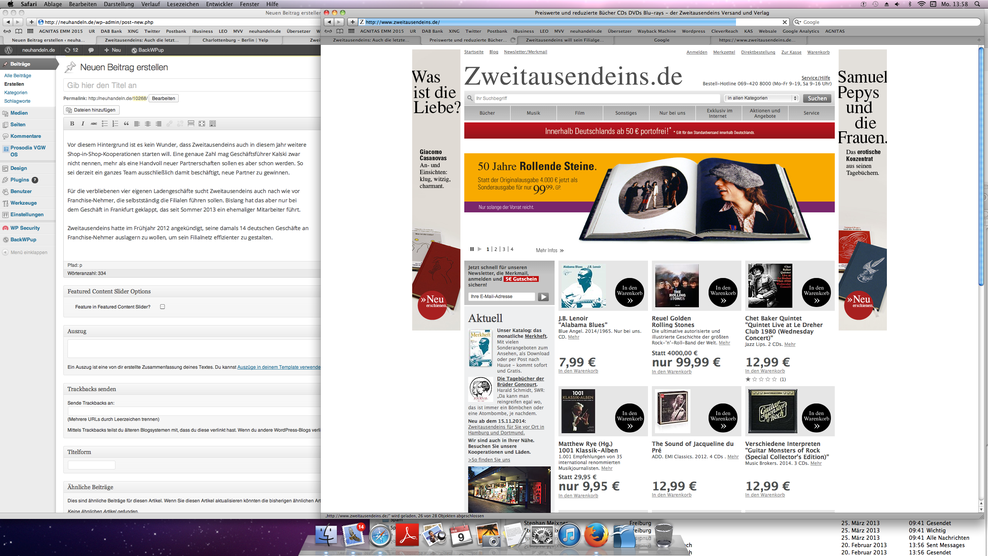
Task: Insert bulleted list in WordPress editor
Action: coord(105,124)
